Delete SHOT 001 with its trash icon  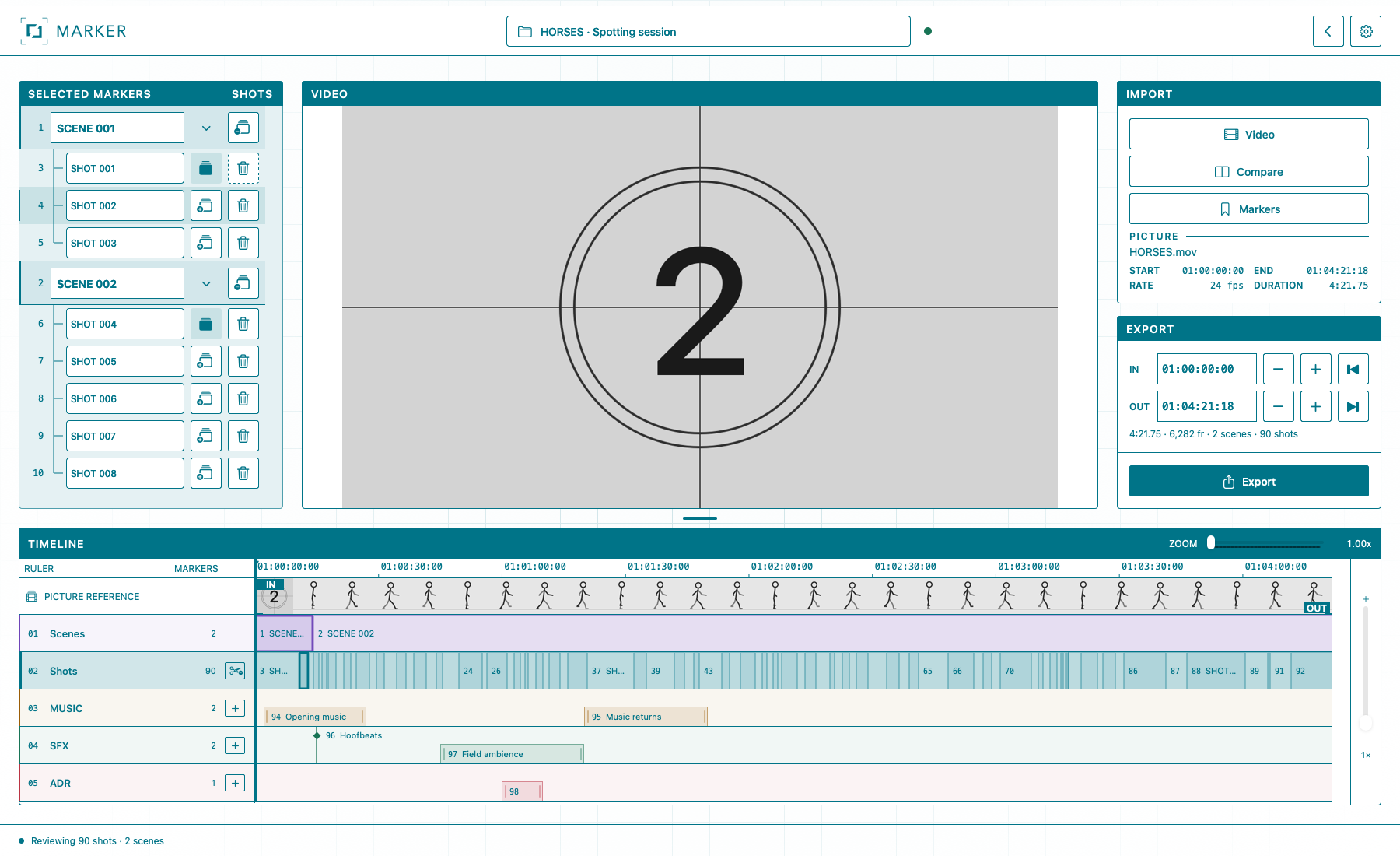click(x=243, y=168)
